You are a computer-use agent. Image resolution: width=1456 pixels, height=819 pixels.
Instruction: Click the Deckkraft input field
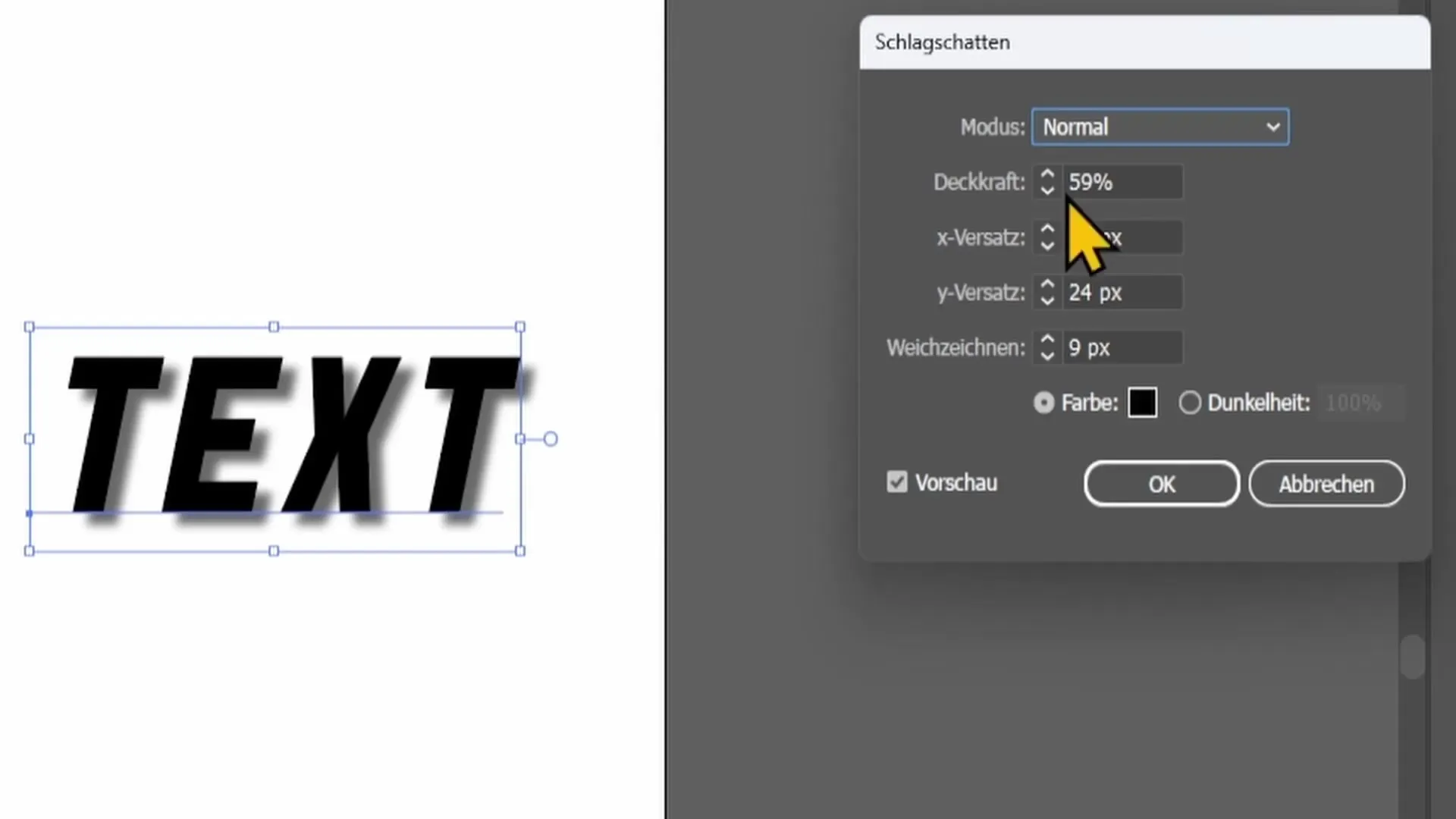click(1120, 181)
